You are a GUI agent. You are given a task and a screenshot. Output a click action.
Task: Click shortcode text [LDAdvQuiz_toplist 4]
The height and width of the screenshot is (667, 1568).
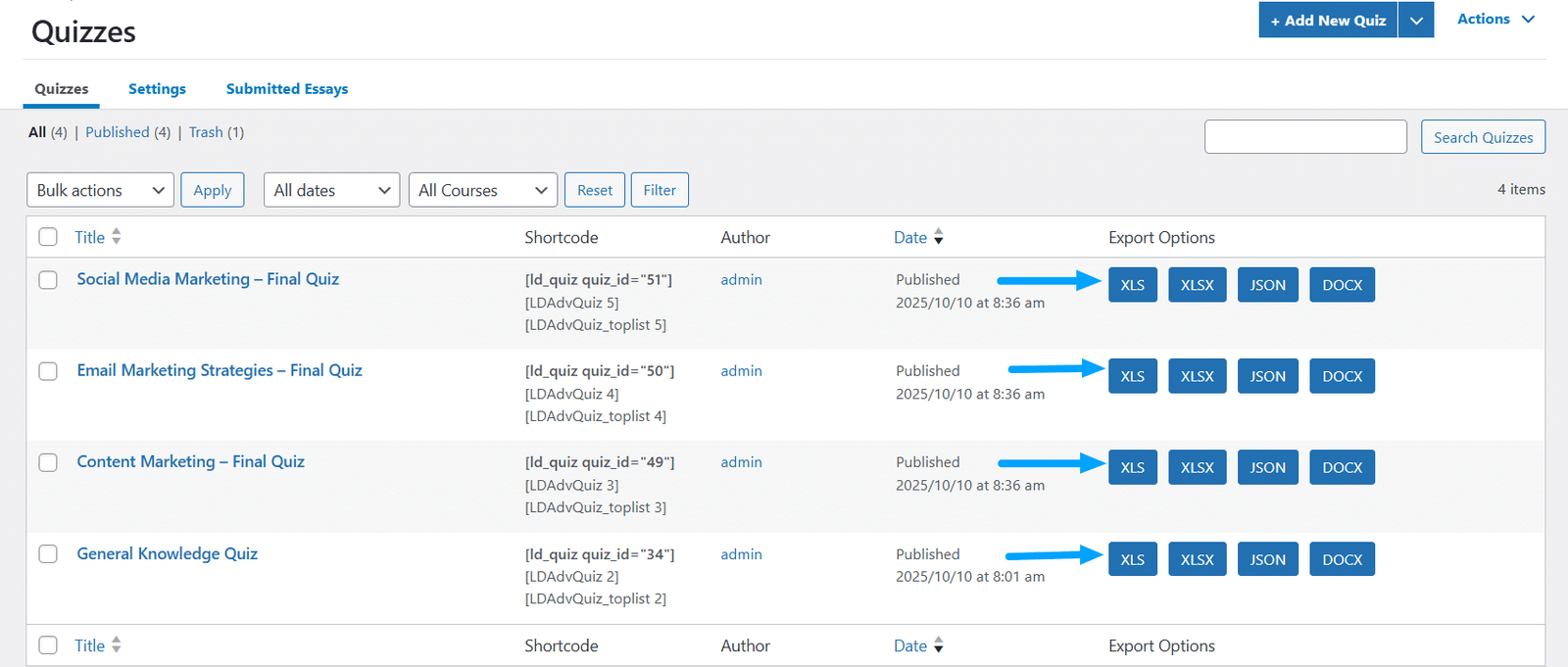[x=596, y=416]
